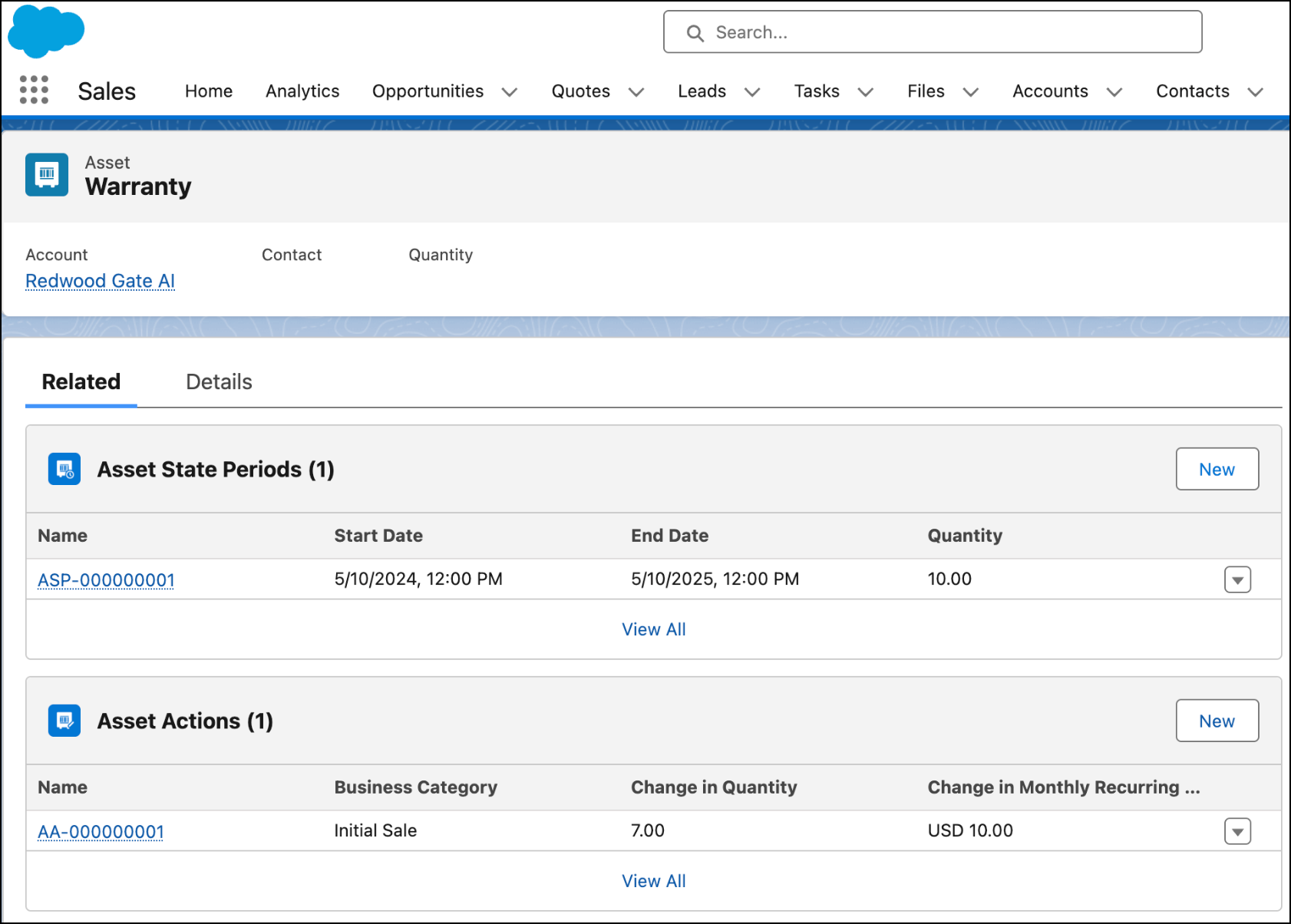Click the End Date column header
The width and height of the screenshot is (1291, 924).
(669, 536)
